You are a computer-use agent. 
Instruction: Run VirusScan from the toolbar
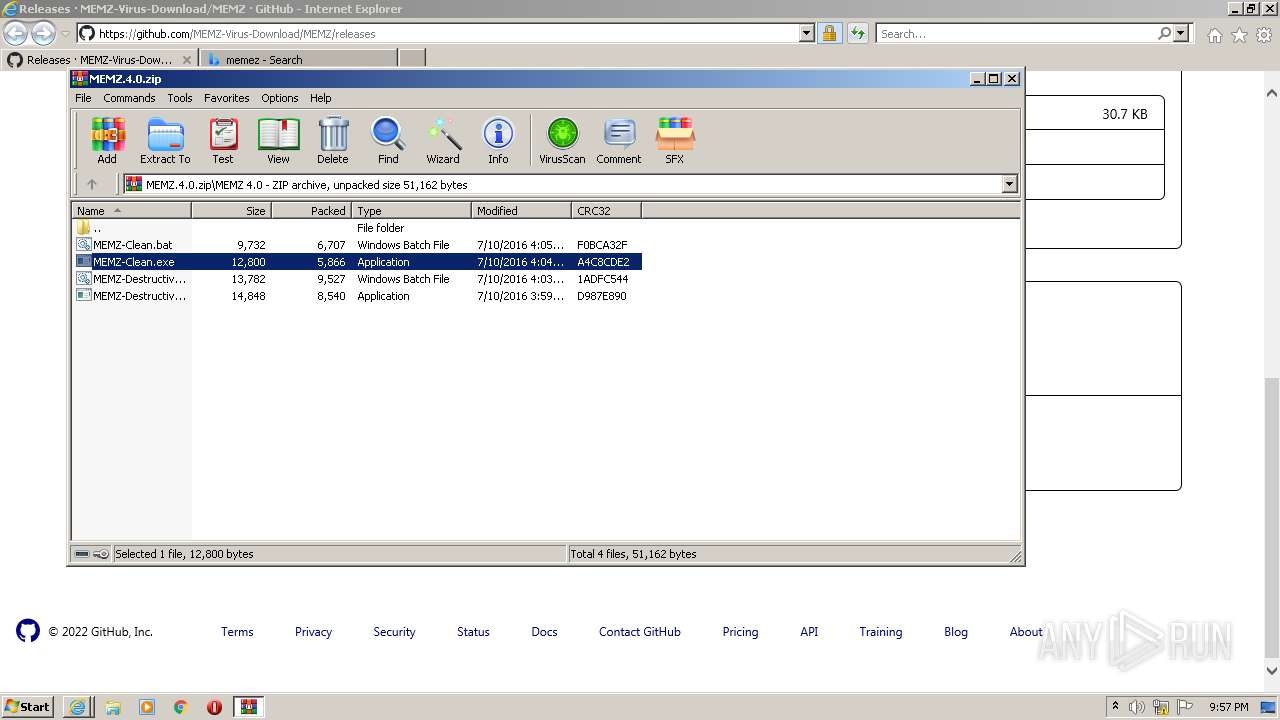(562, 140)
